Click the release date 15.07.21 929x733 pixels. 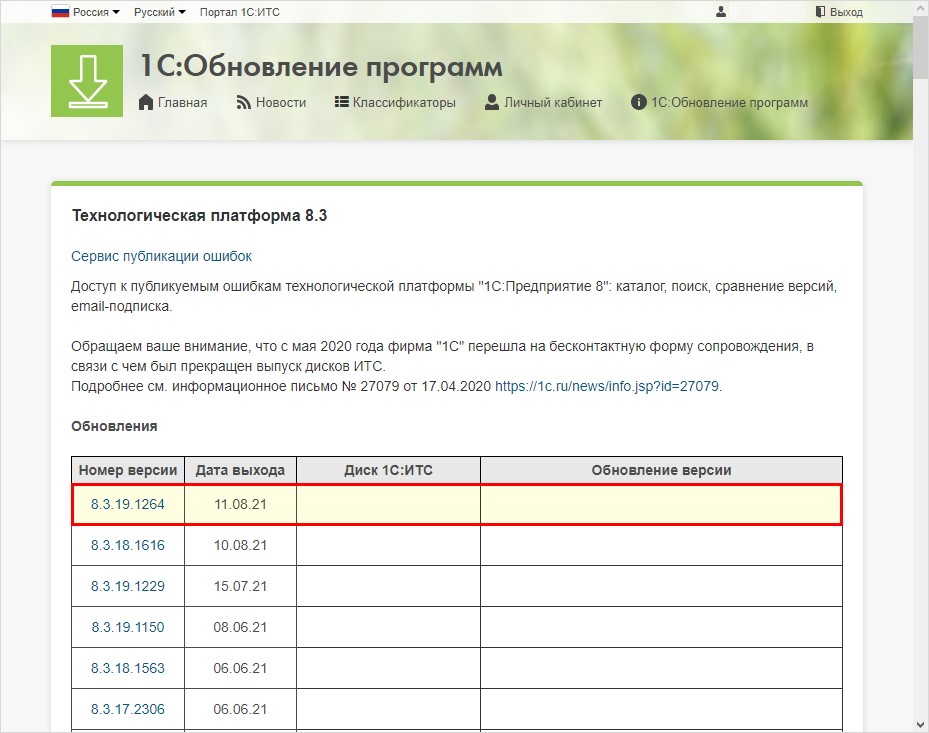tap(240, 586)
